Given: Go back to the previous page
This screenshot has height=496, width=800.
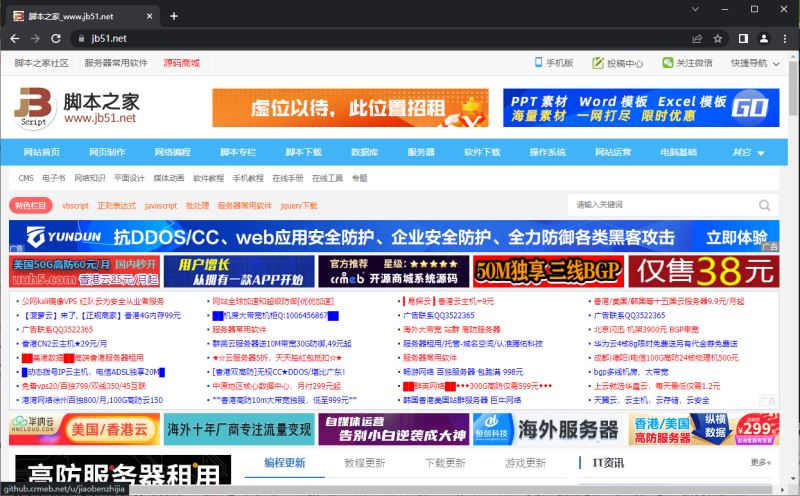Looking at the screenshot, I should tap(15, 38).
